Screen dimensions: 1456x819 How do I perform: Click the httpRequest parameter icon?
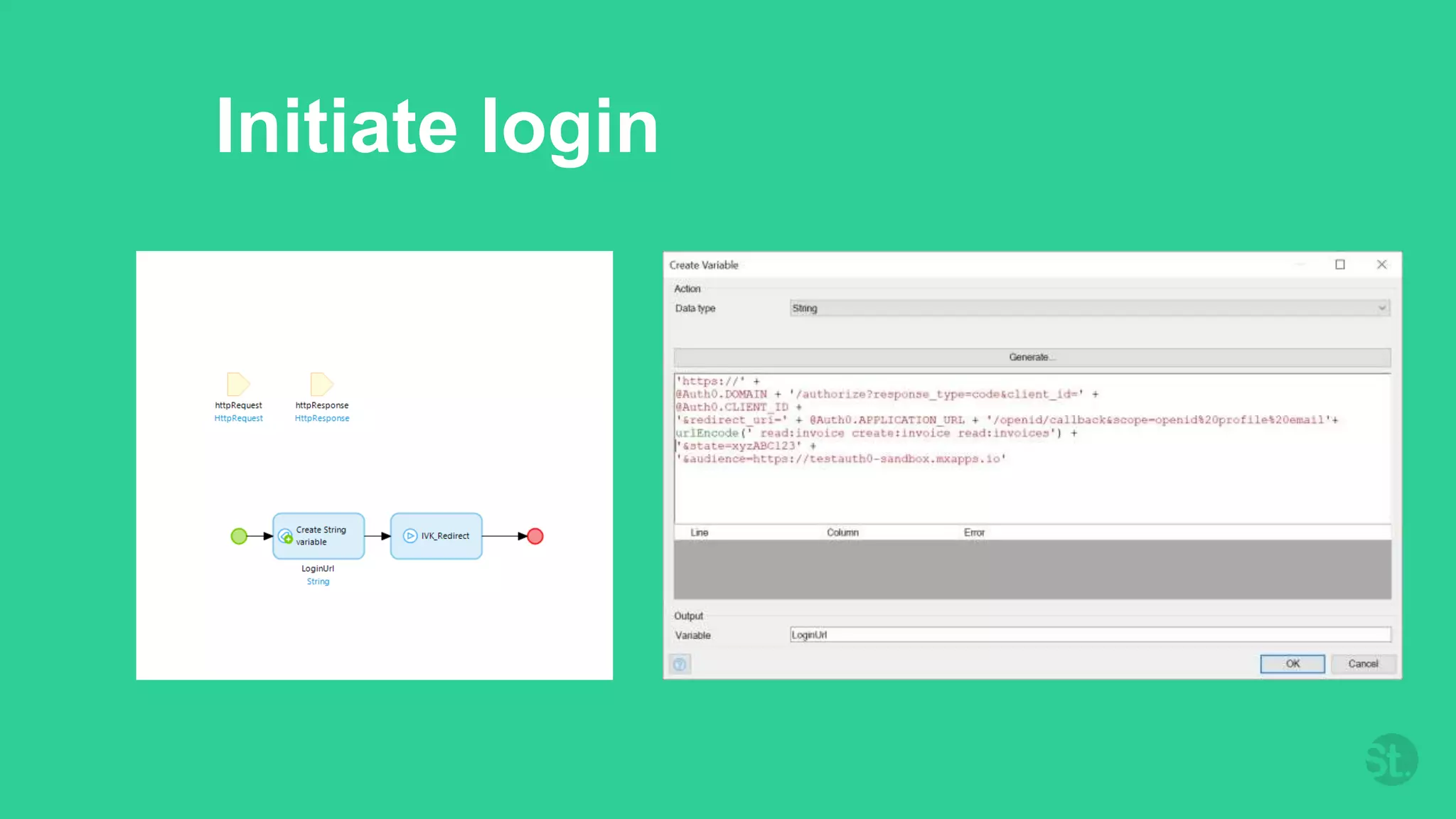pos(238,384)
